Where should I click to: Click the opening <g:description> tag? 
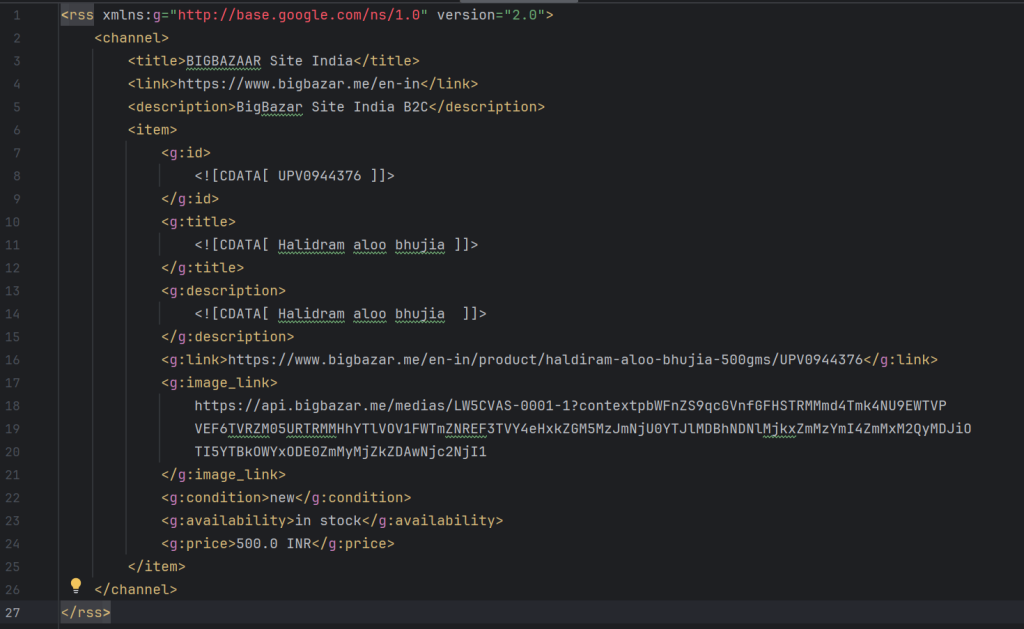(x=223, y=291)
